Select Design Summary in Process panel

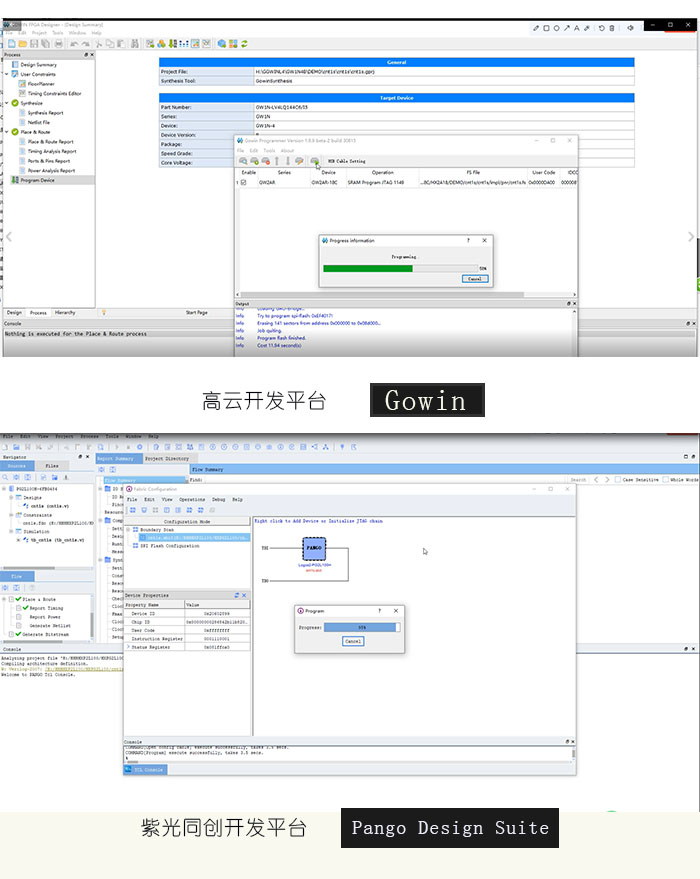pyautogui.click(x=38, y=64)
